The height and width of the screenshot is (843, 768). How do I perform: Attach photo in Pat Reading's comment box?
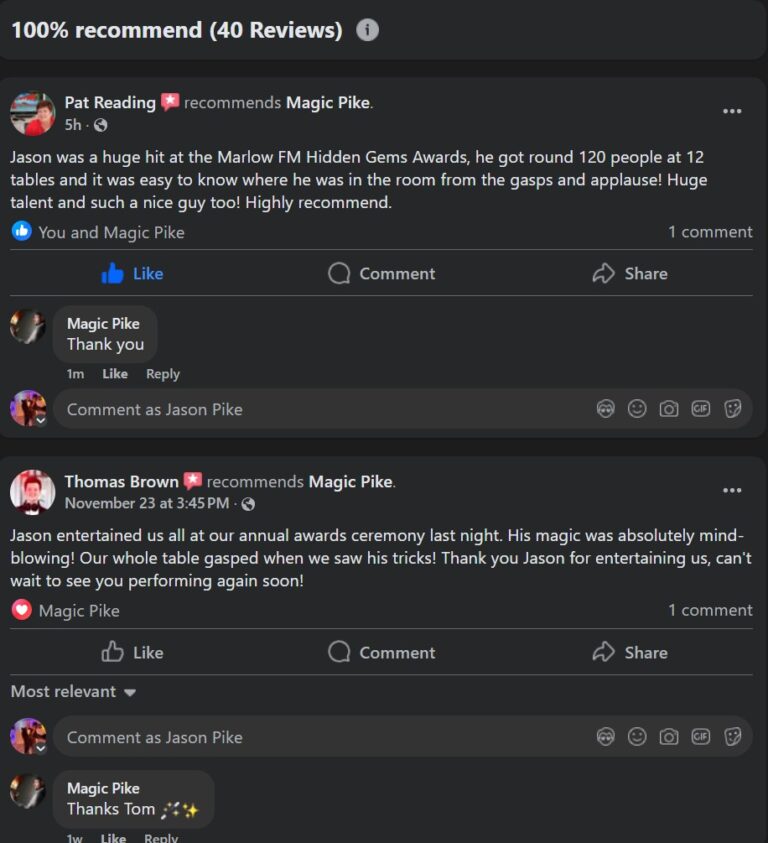point(669,409)
